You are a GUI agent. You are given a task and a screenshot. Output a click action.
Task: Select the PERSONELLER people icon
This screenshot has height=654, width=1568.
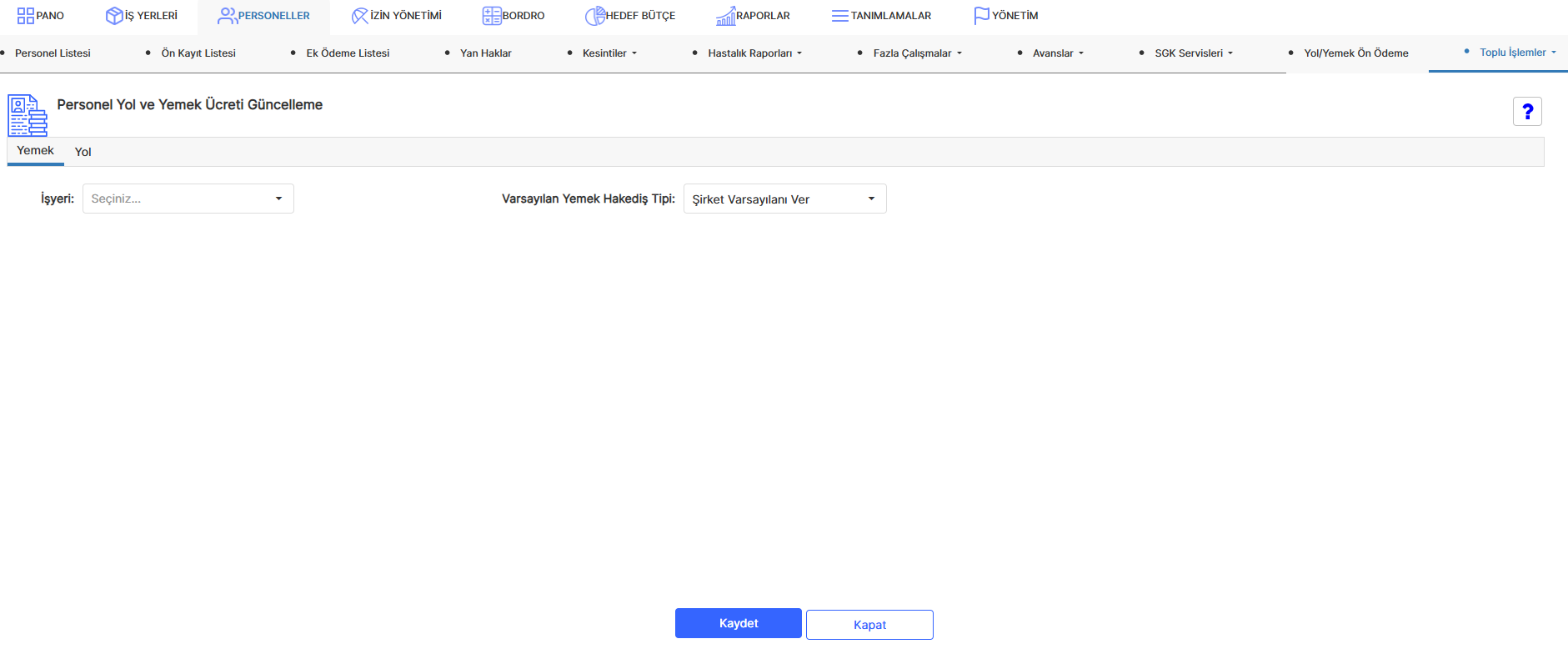[x=228, y=16]
